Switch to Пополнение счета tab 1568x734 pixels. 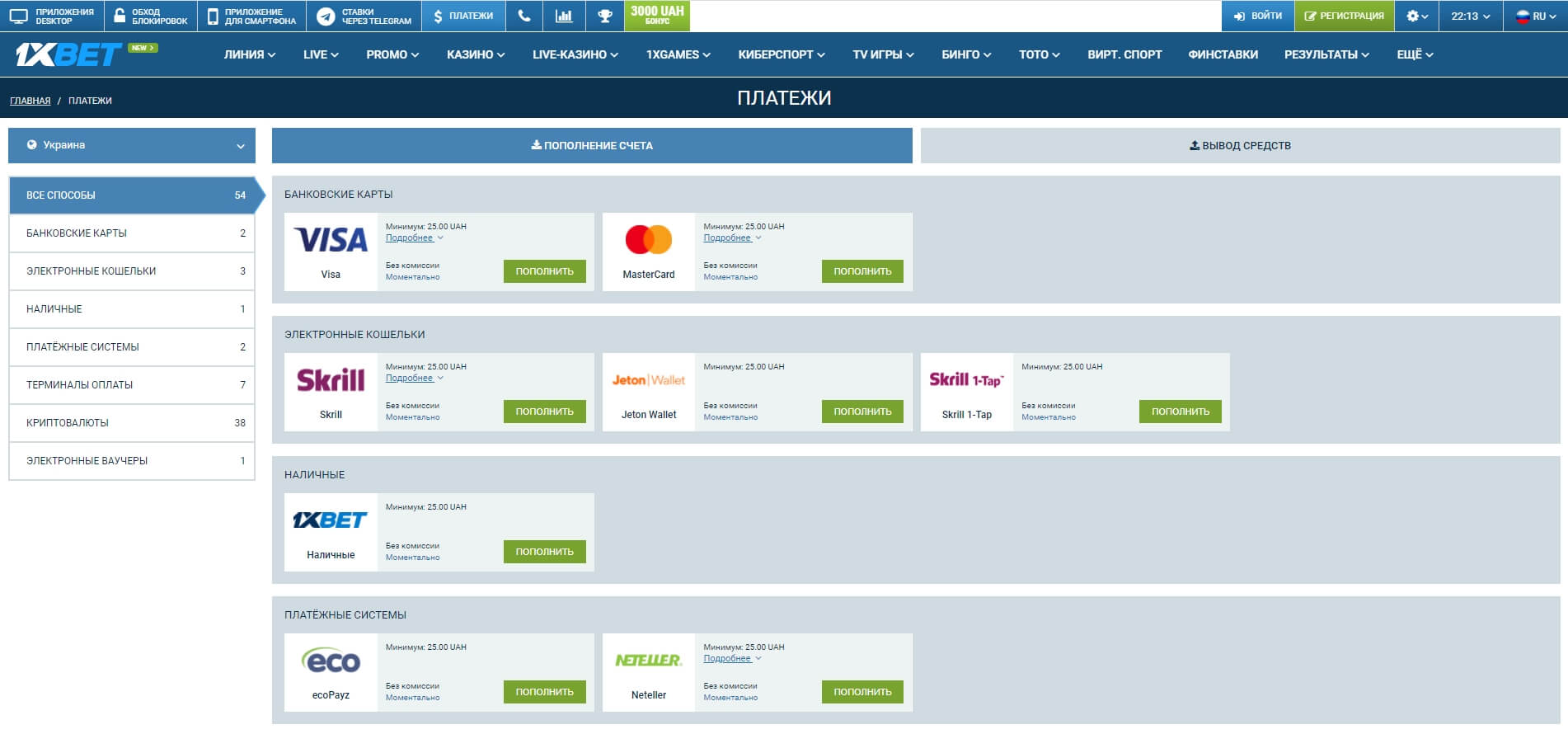point(592,145)
